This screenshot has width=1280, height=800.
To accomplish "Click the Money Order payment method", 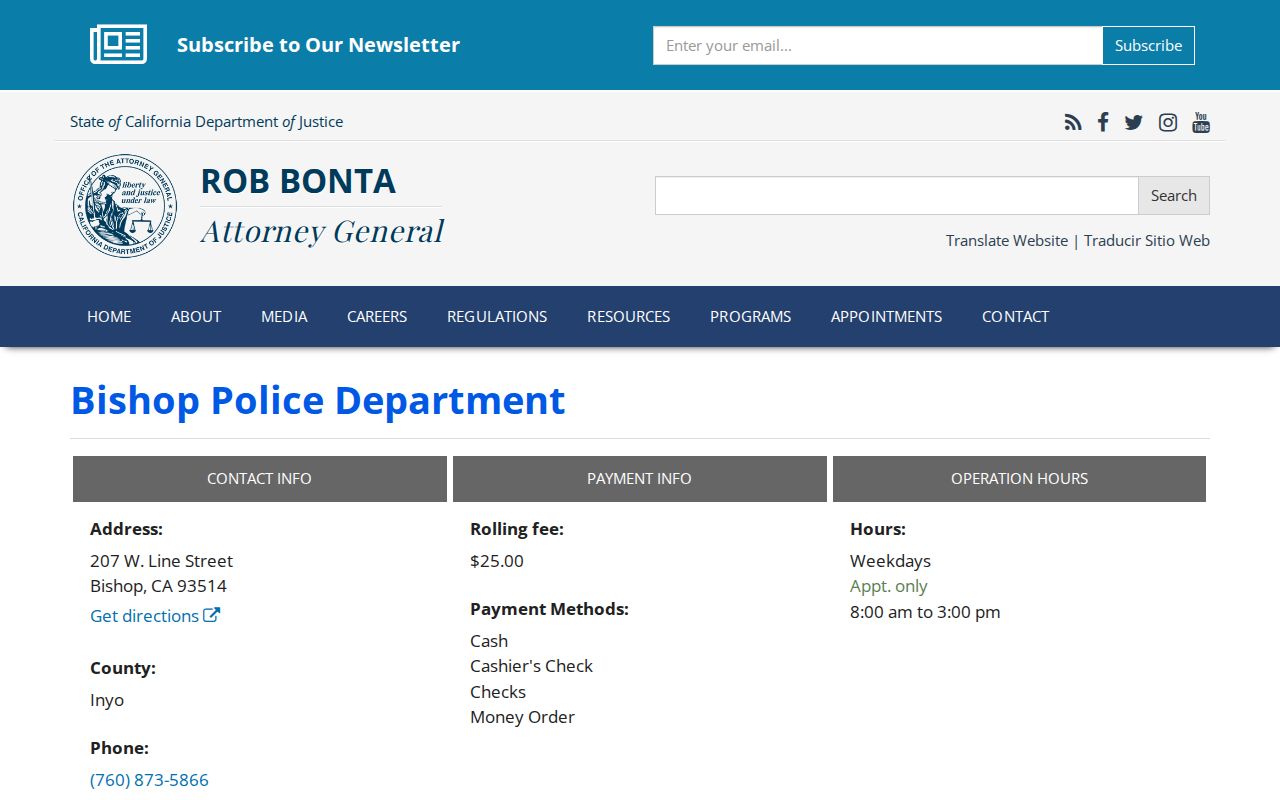I will tap(522, 717).
